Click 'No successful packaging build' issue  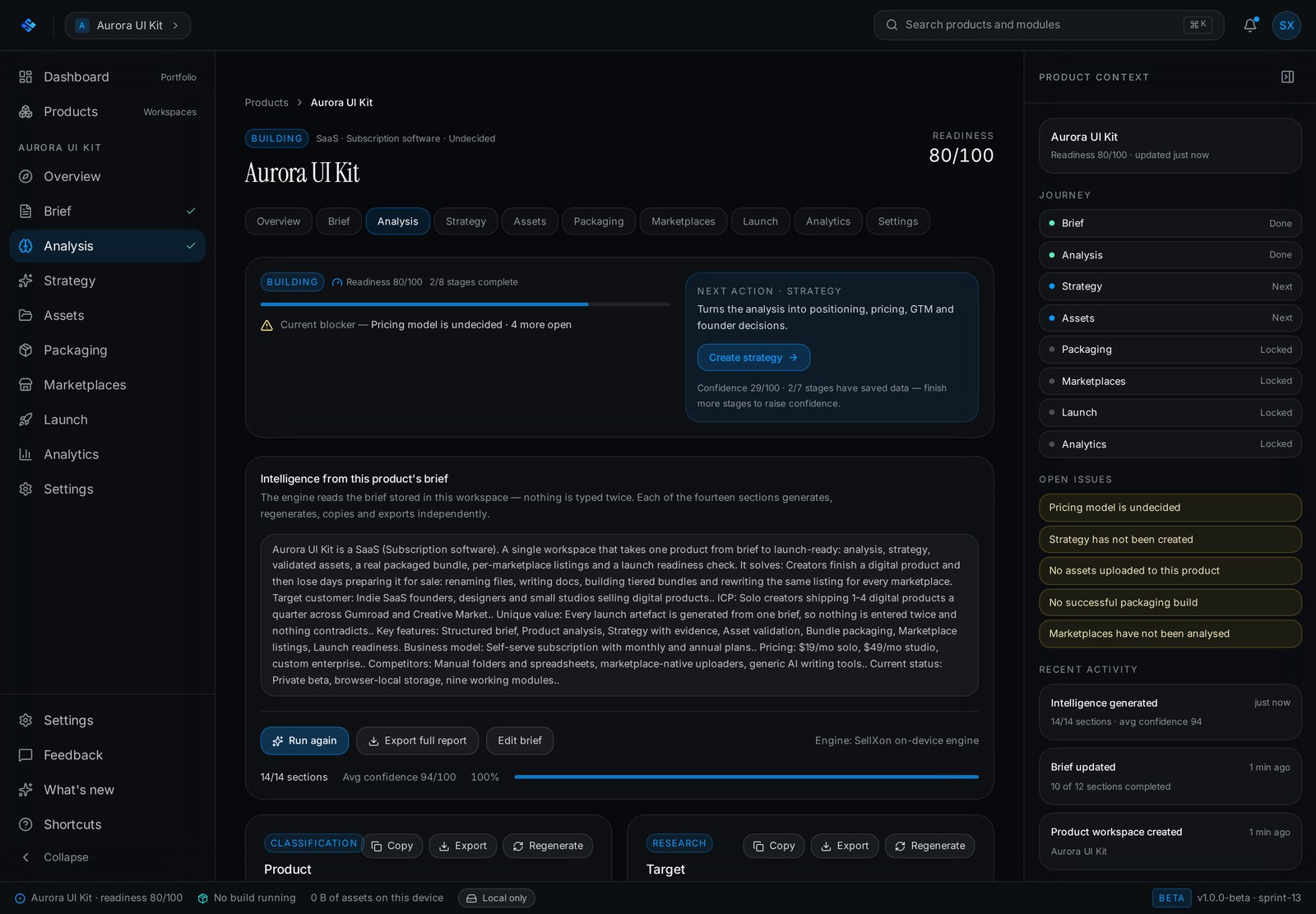click(1170, 602)
